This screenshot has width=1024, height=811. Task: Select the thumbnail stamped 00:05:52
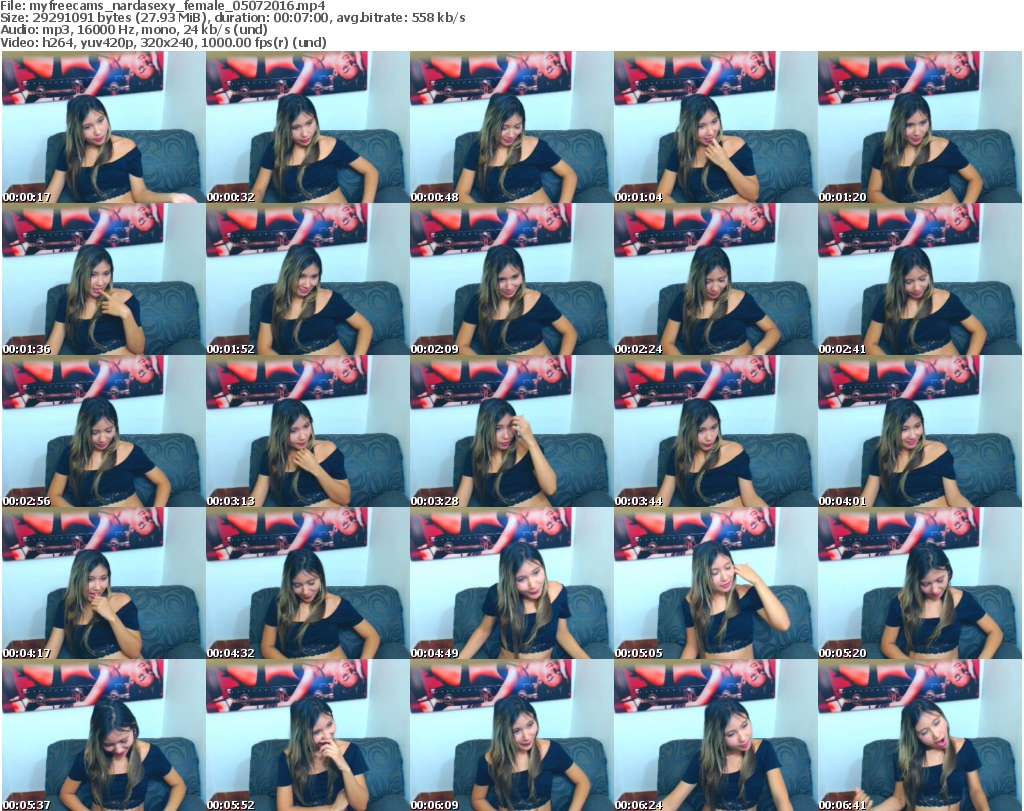(x=308, y=735)
